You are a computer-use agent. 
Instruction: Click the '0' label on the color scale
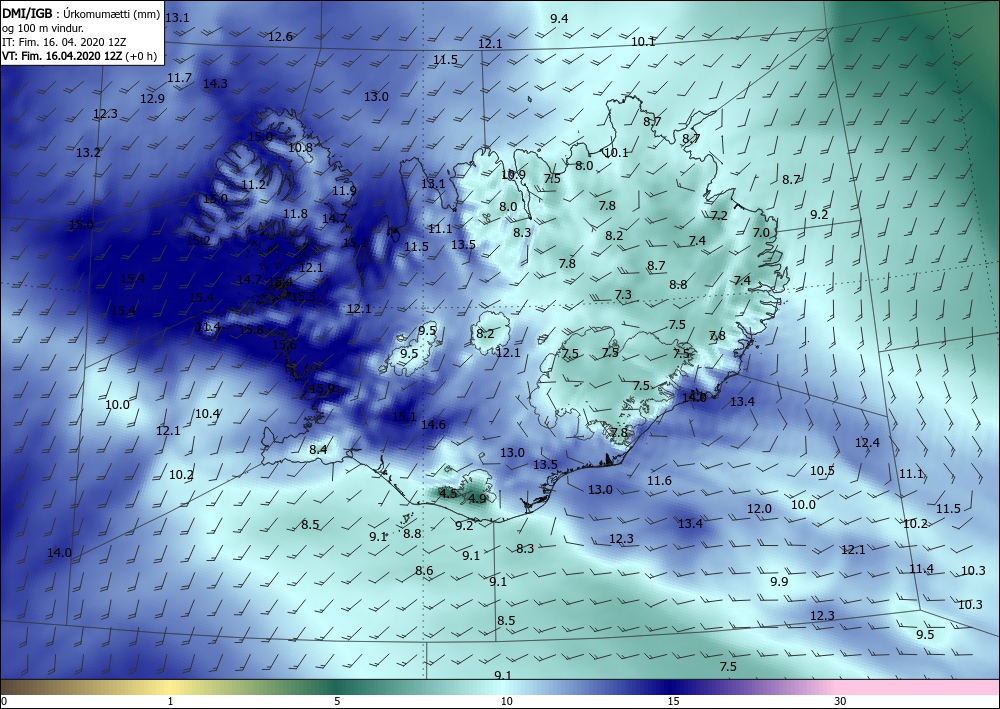[4, 702]
